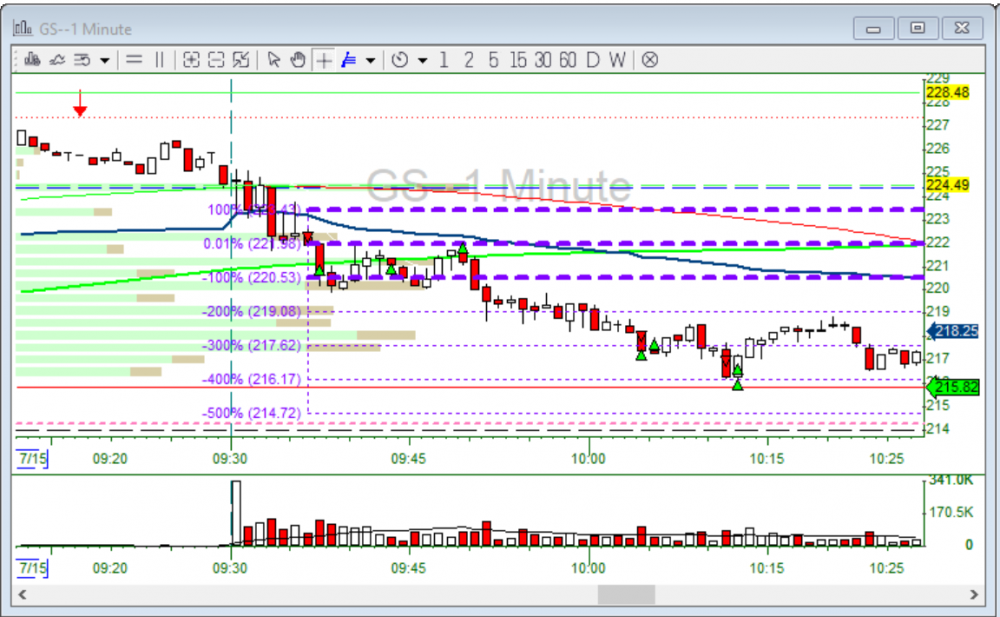
Task: Click the 7/15 date label on price chart
Action: pyautogui.click(x=34, y=459)
